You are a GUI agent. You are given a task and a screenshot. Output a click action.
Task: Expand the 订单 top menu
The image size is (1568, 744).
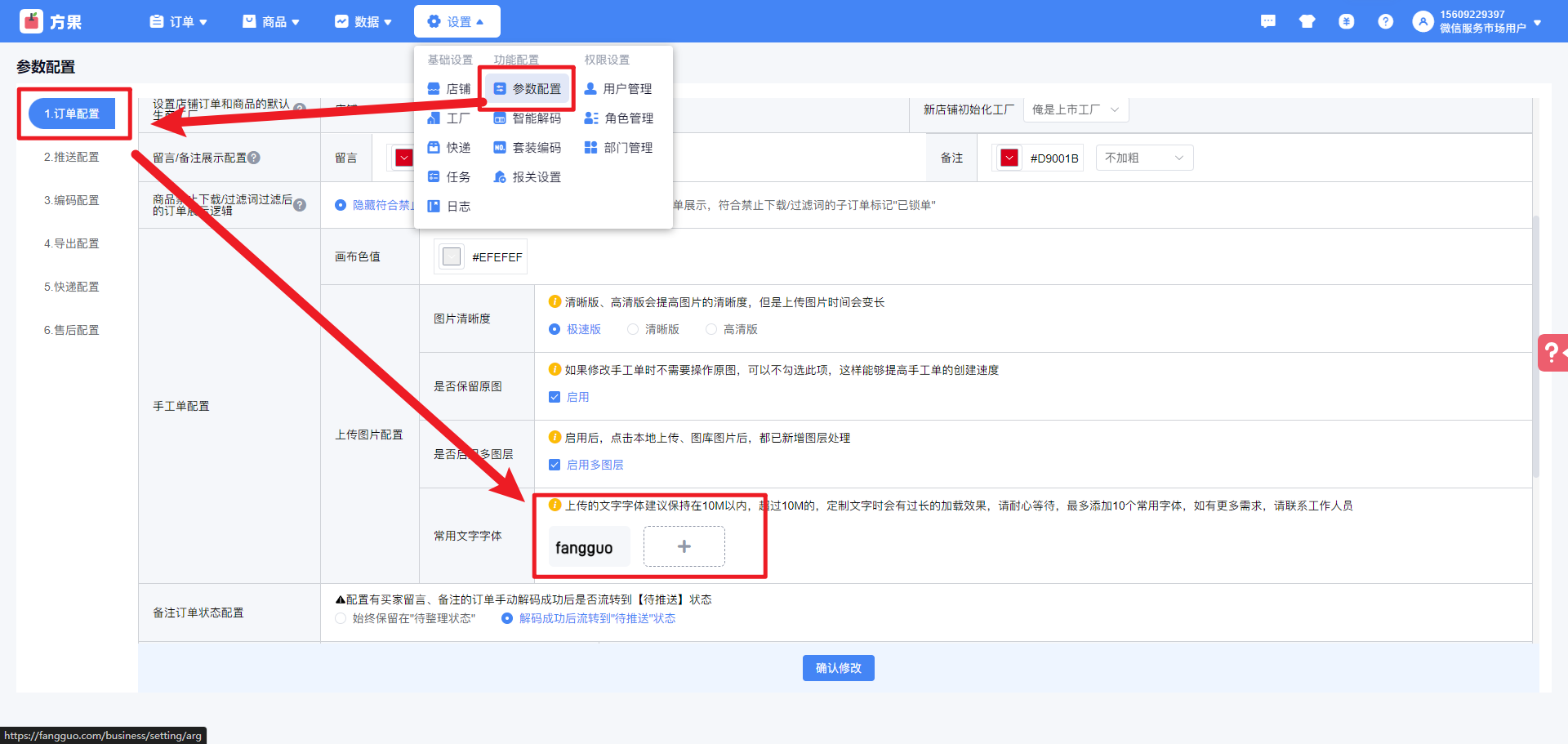click(179, 21)
